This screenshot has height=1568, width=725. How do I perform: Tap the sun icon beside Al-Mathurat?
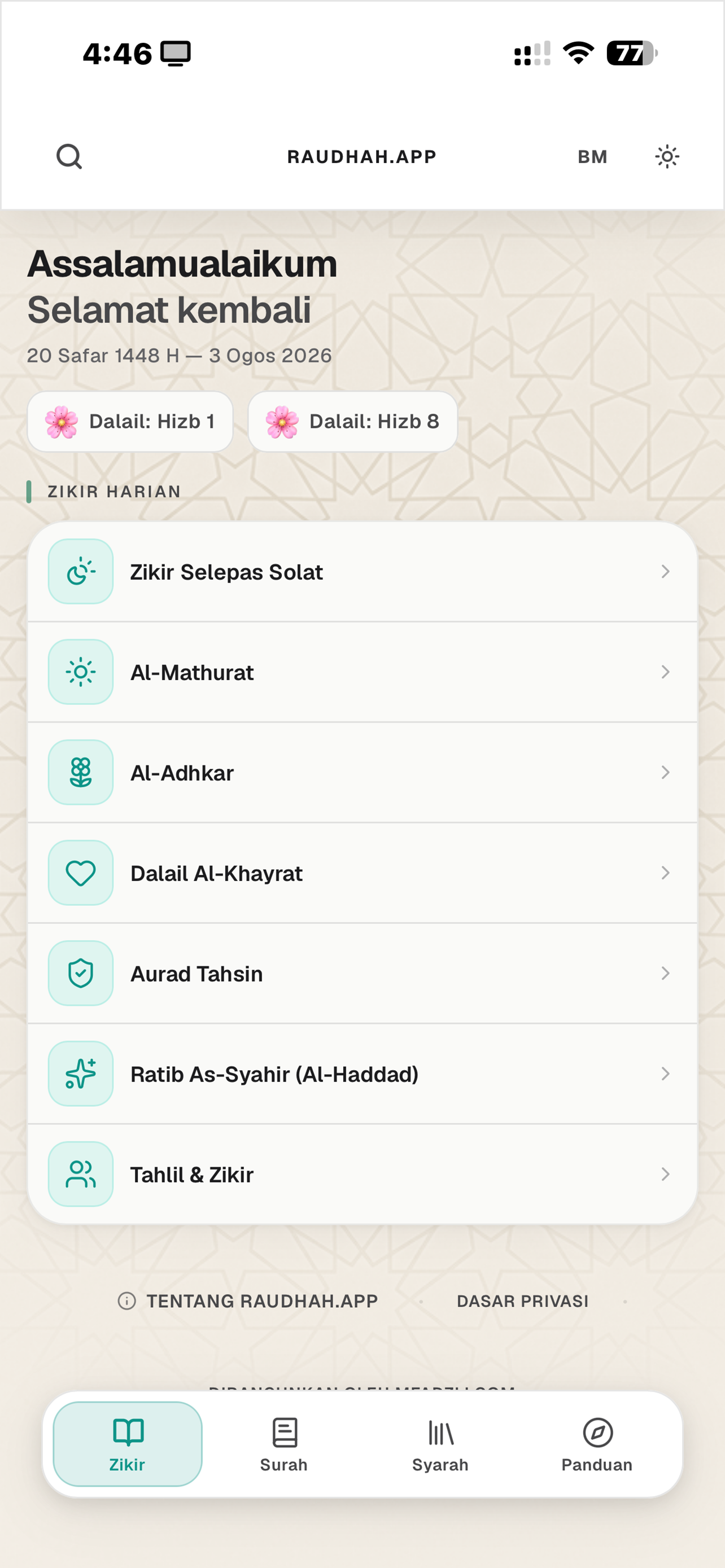(81, 672)
